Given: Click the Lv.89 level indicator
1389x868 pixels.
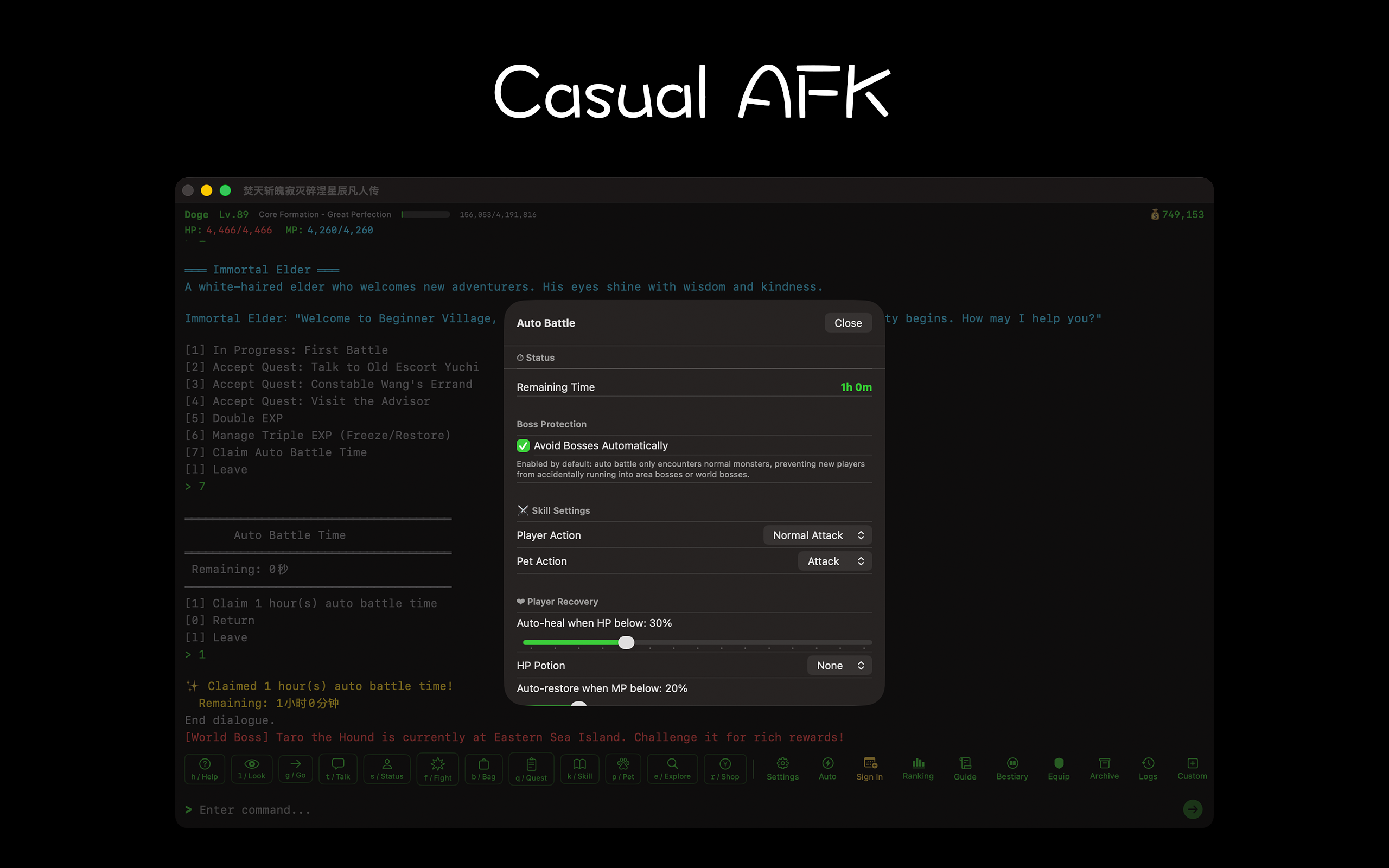Looking at the screenshot, I should tap(234, 214).
